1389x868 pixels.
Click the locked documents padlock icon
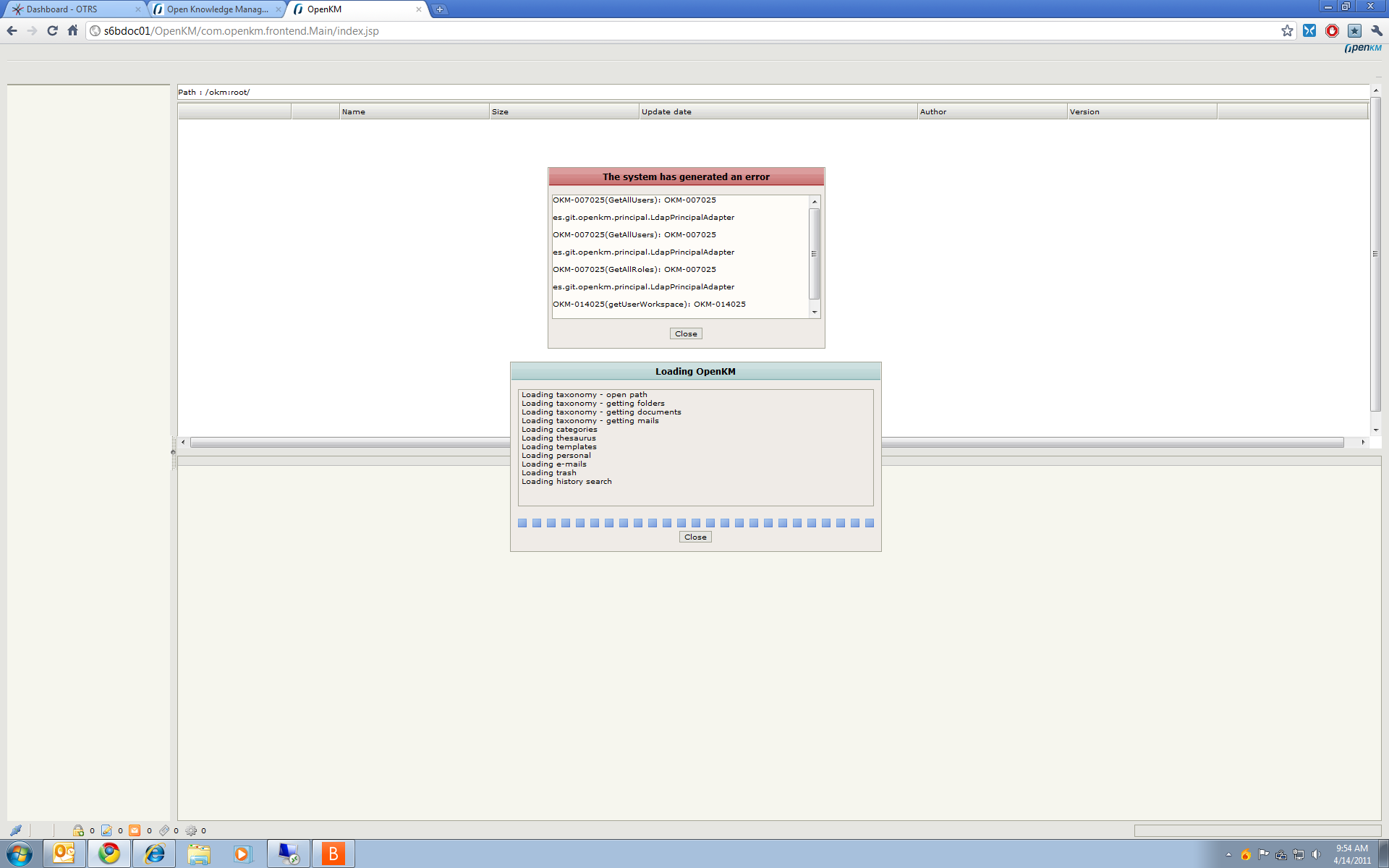(x=78, y=830)
